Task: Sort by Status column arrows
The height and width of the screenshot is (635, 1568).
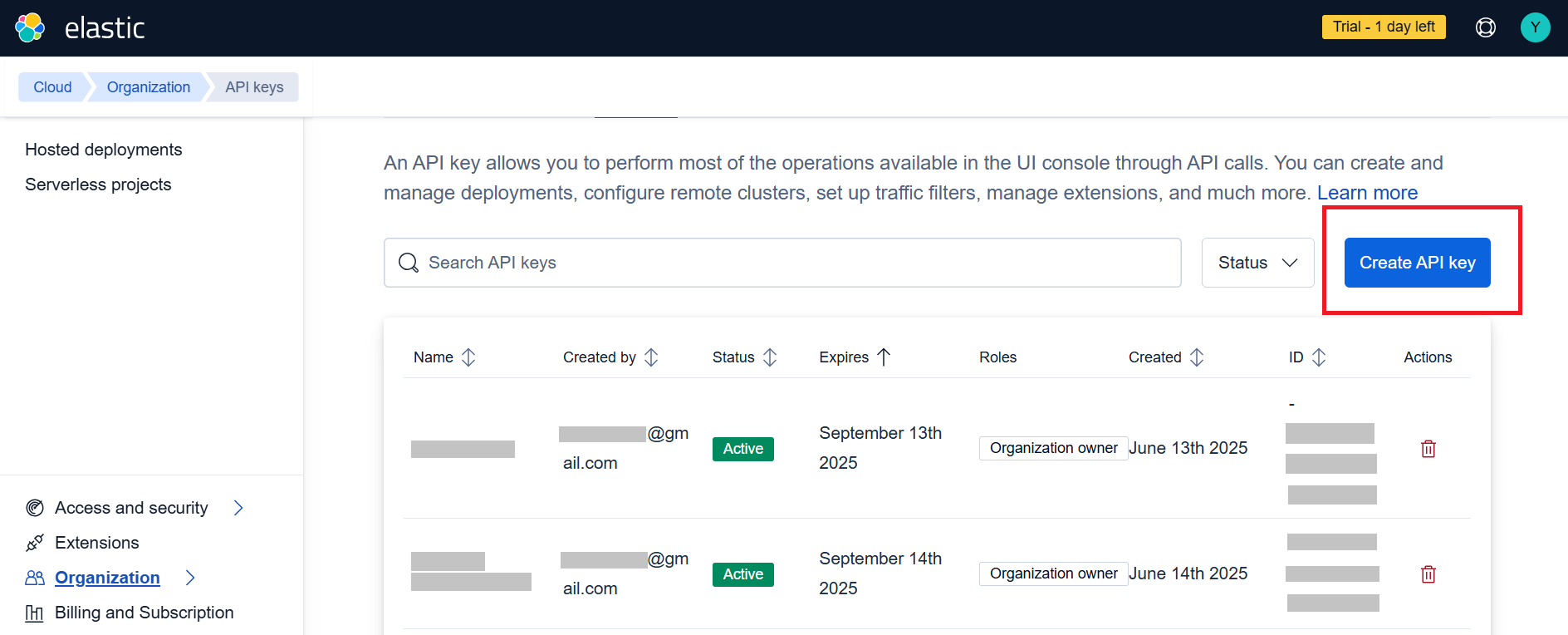Action: (x=770, y=357)
